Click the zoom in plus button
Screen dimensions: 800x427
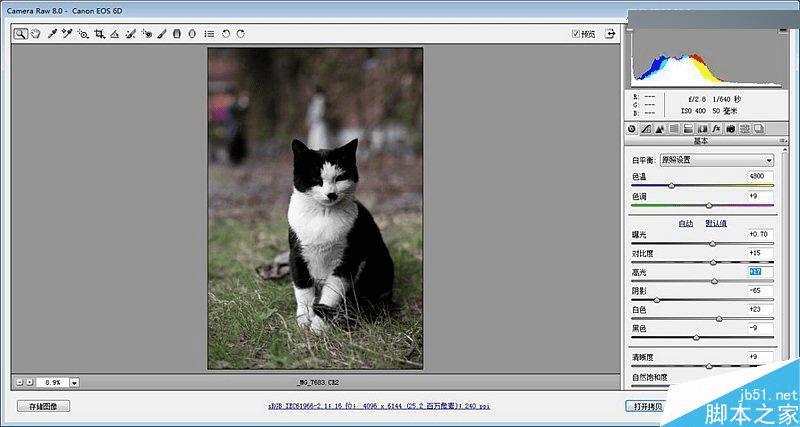(x=30, y=382)
